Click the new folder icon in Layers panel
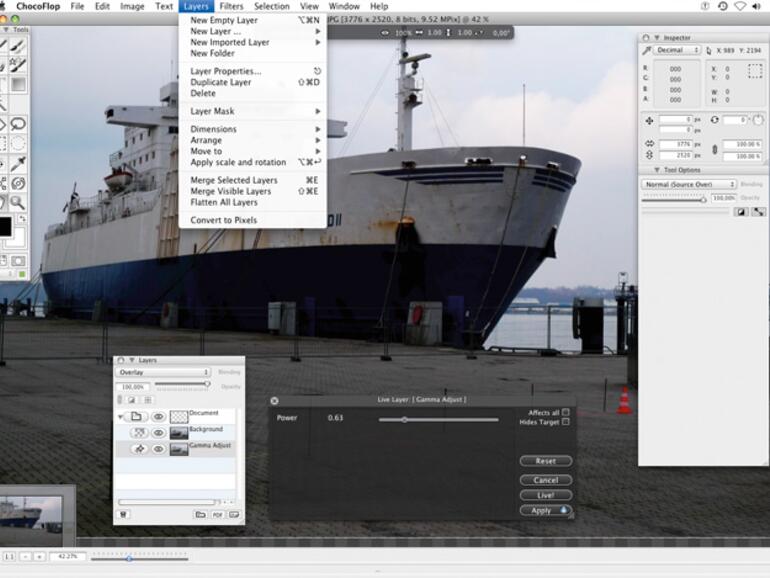The image size is (770, 578). point(200,514)
